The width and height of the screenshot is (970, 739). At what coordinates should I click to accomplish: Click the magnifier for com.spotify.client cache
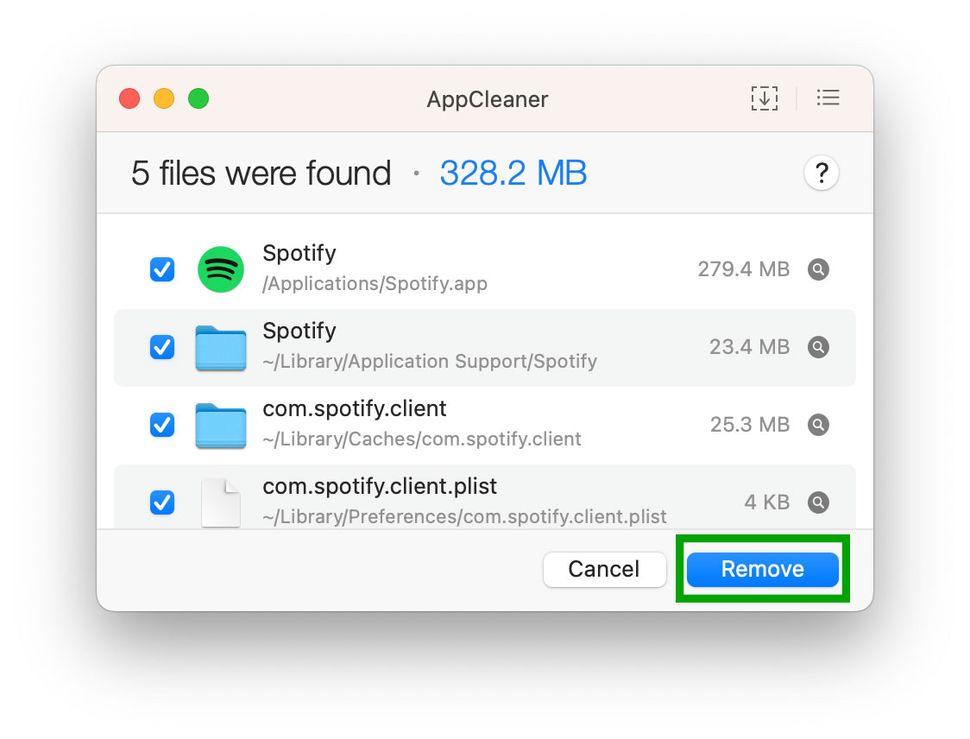coord(818,425)
